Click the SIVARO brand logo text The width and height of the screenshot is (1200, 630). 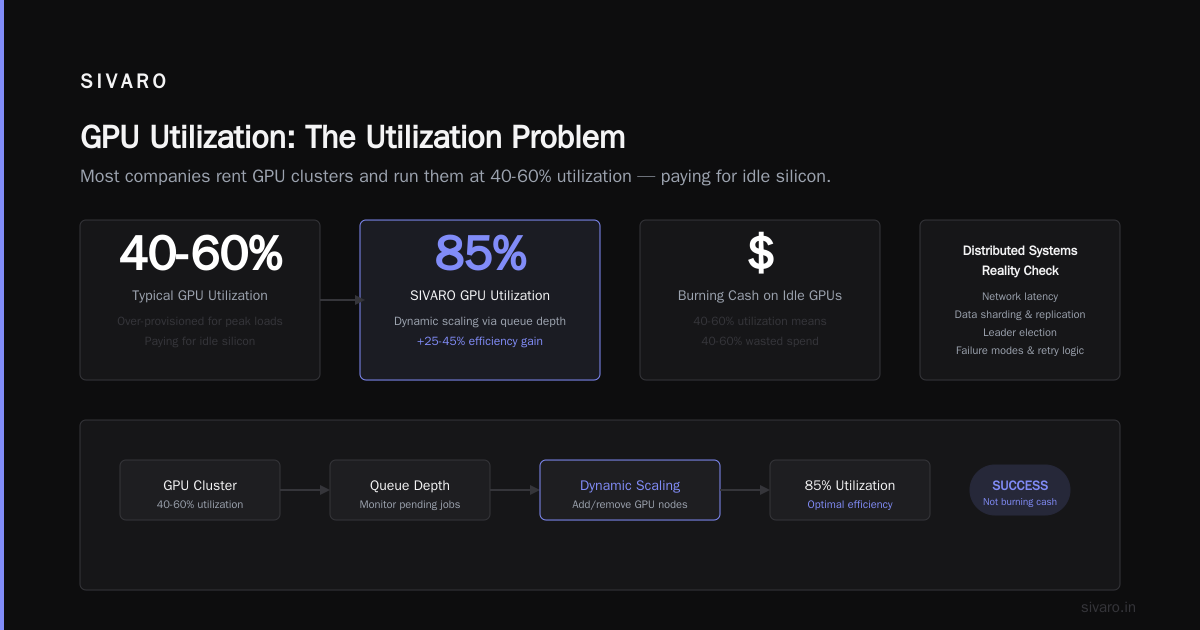[124, 82]
